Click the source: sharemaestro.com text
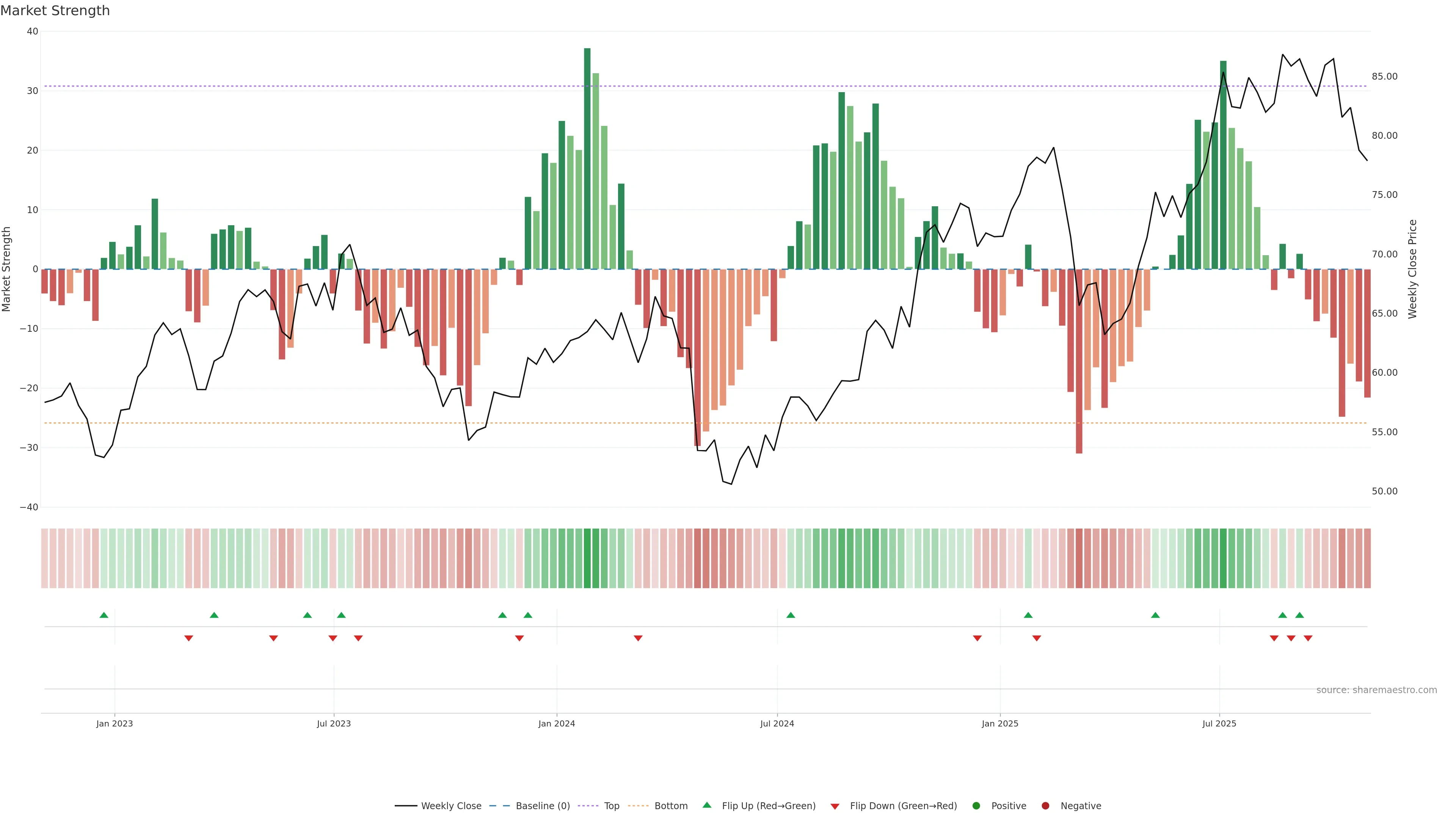Image resolution: width=1456 pixels, height=819 pixels. [1376, 690]
